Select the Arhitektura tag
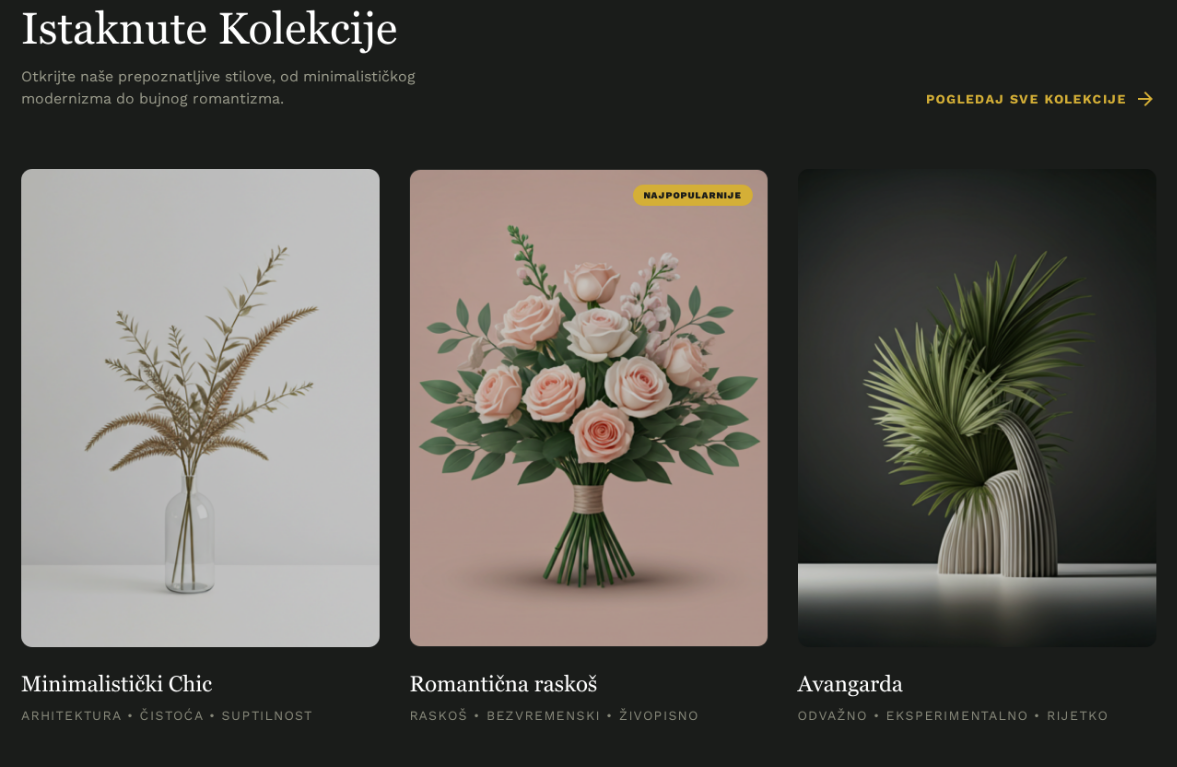Viewport: 1177px width, 767px height. coord(71,716)
